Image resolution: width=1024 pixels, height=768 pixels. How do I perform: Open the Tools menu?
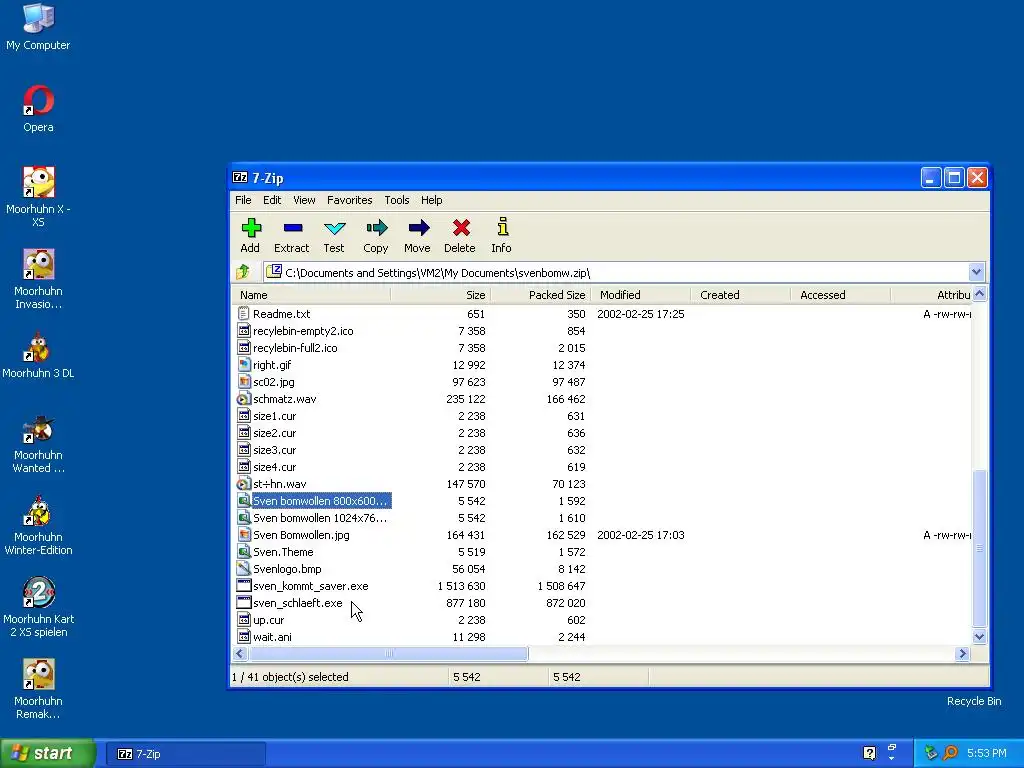(x=396, y=200)
